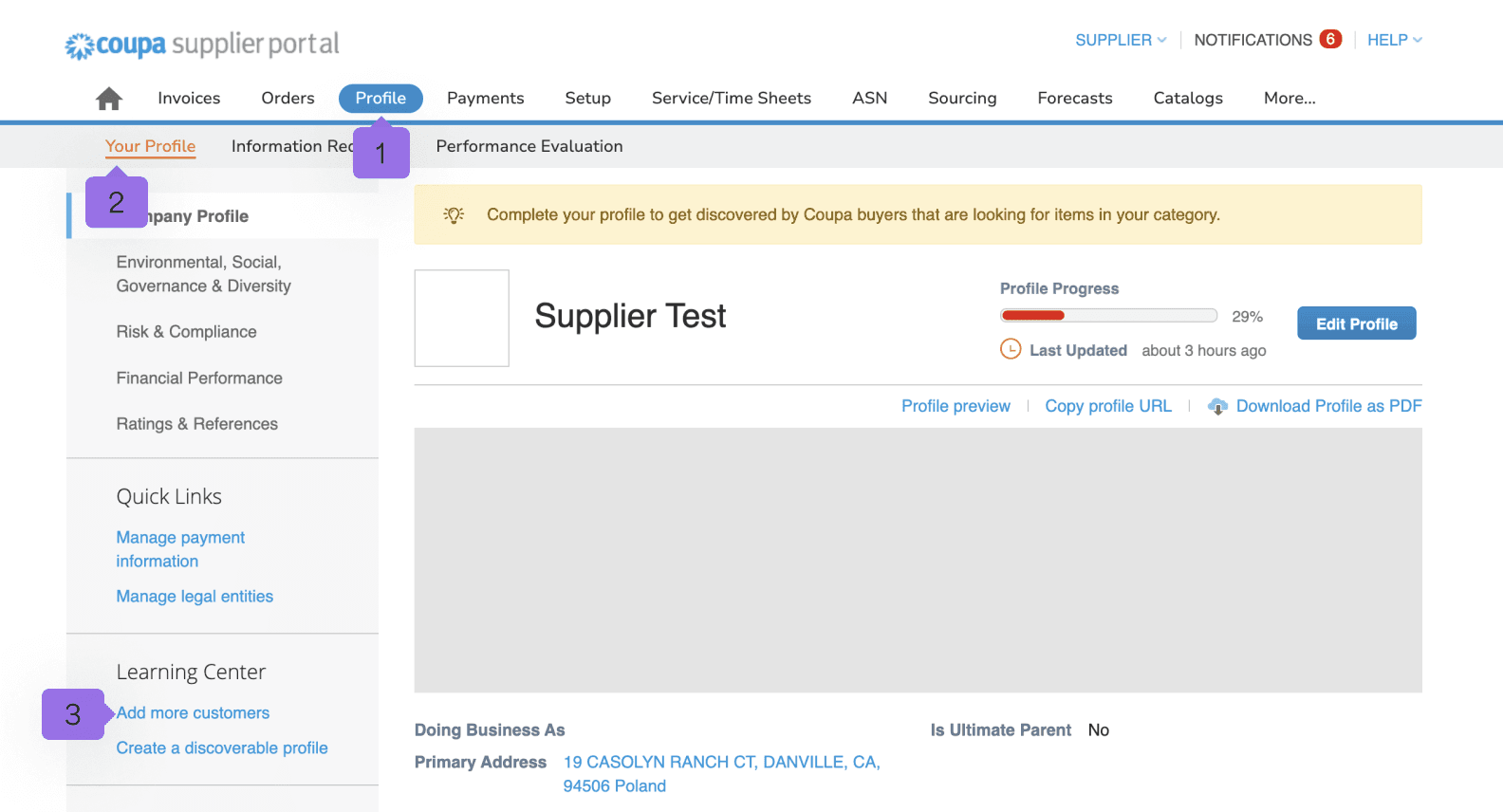The width and height of the screenshot is (1503, 812).
Task: Click the primary address 19 CASOLYN RANCH CT
Action: (x=721, y=774)
